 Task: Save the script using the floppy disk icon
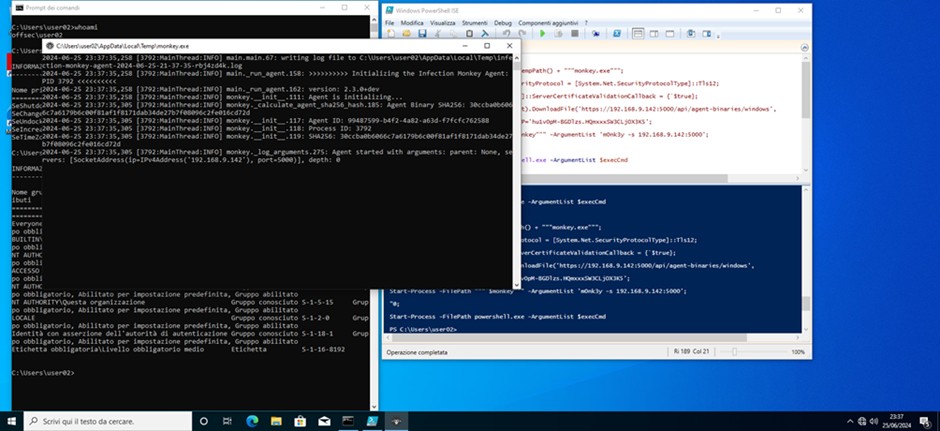point(420,33)
